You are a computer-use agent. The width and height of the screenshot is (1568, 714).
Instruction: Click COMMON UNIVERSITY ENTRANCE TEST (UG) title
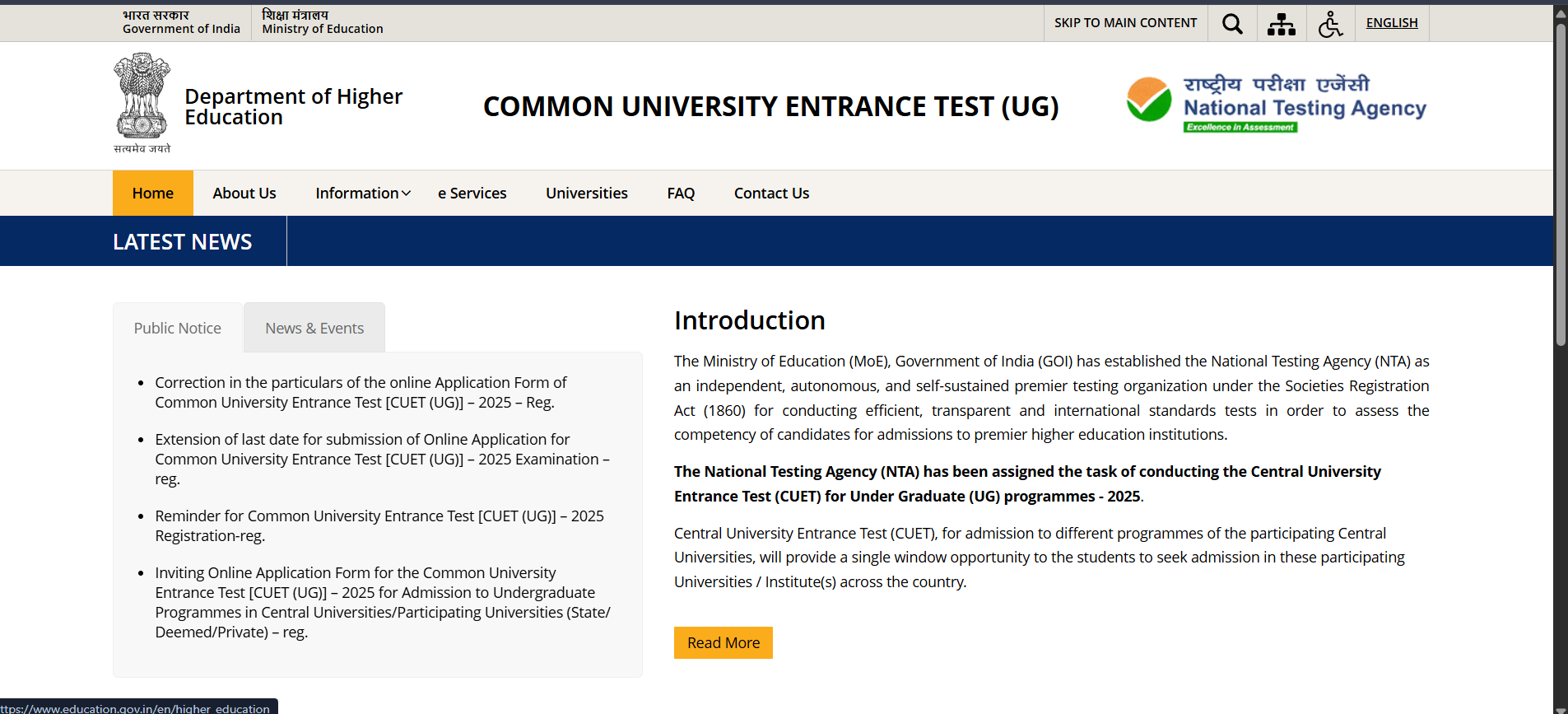771,106
